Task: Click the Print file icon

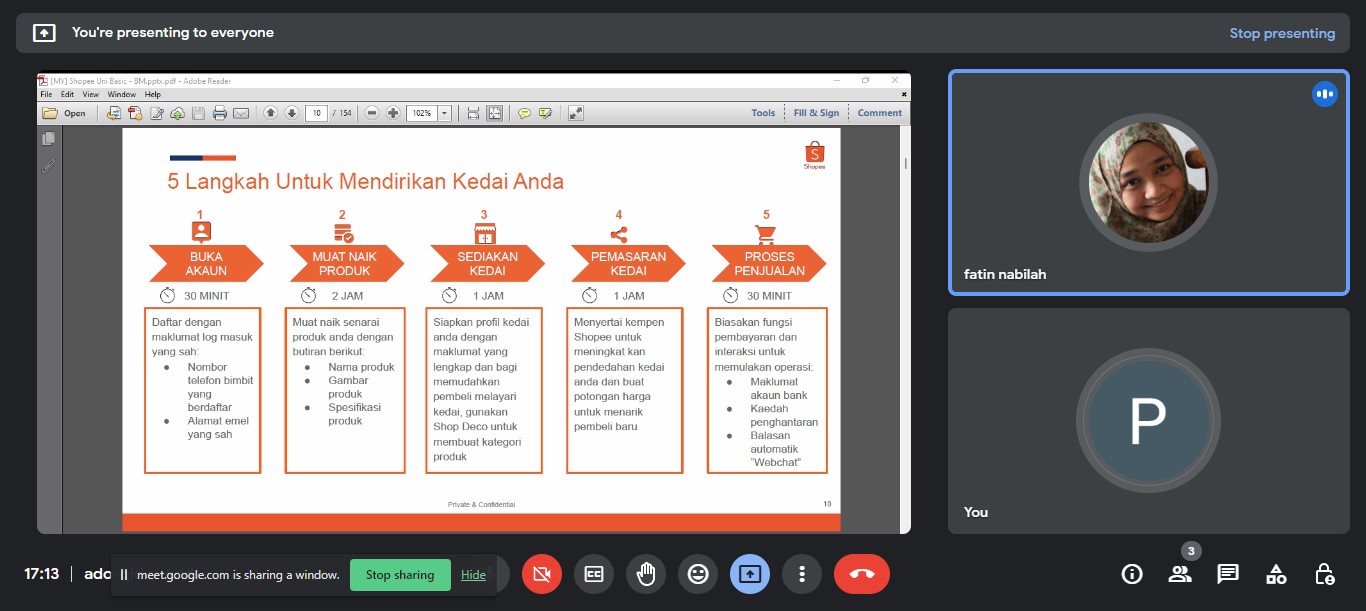Action: tap(220, 113)
